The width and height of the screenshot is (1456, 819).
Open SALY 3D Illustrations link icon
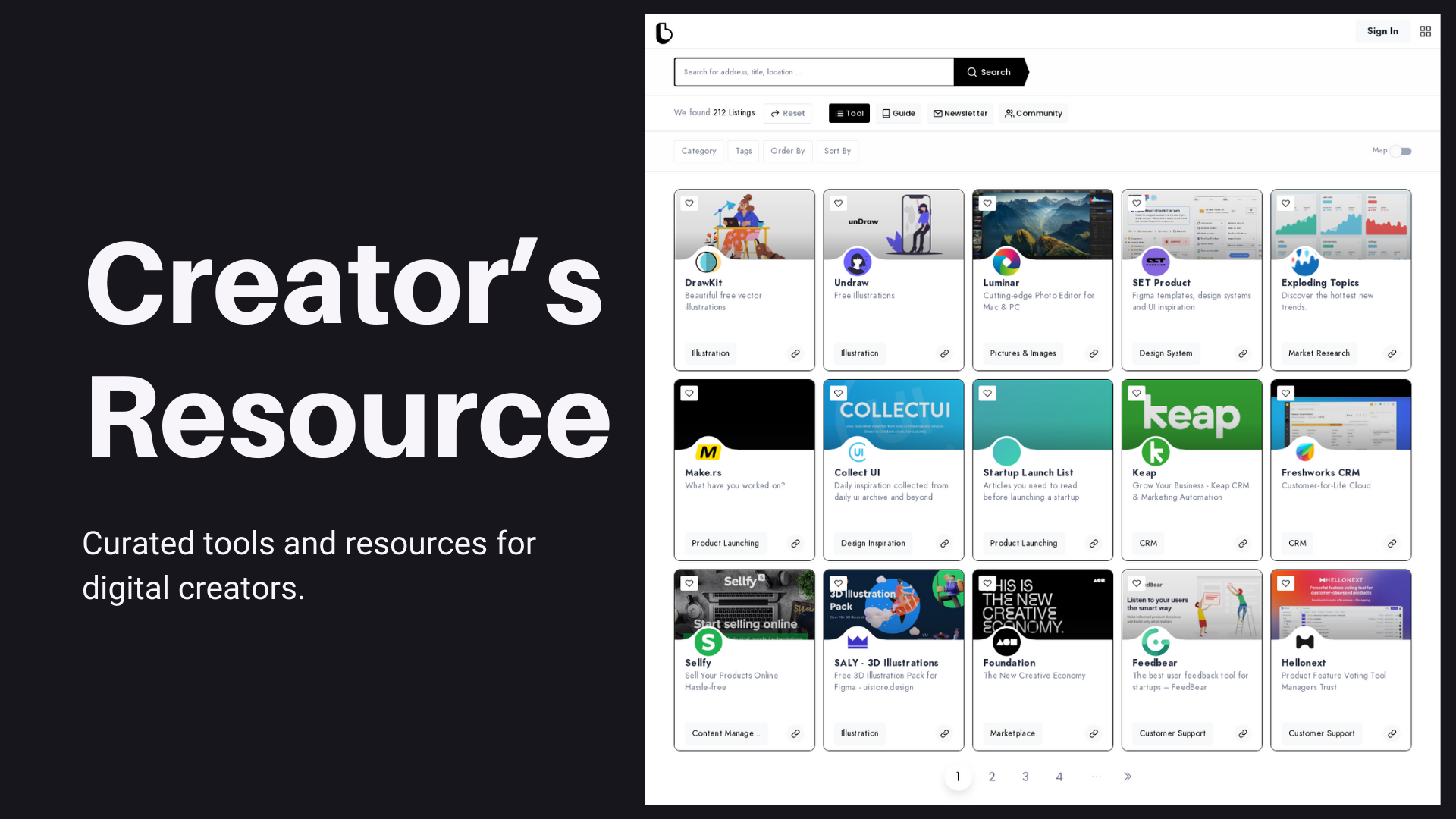tap(945, 733)
